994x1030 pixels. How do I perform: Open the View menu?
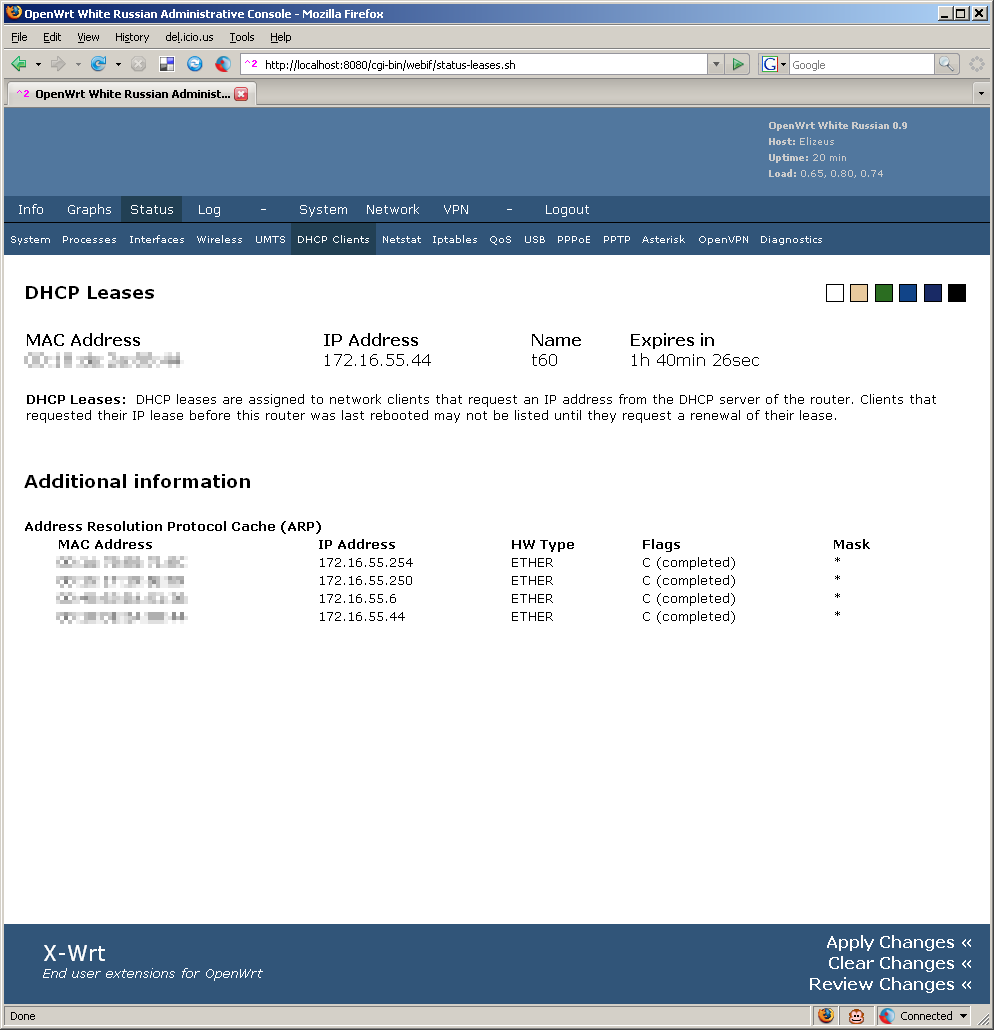88,37
